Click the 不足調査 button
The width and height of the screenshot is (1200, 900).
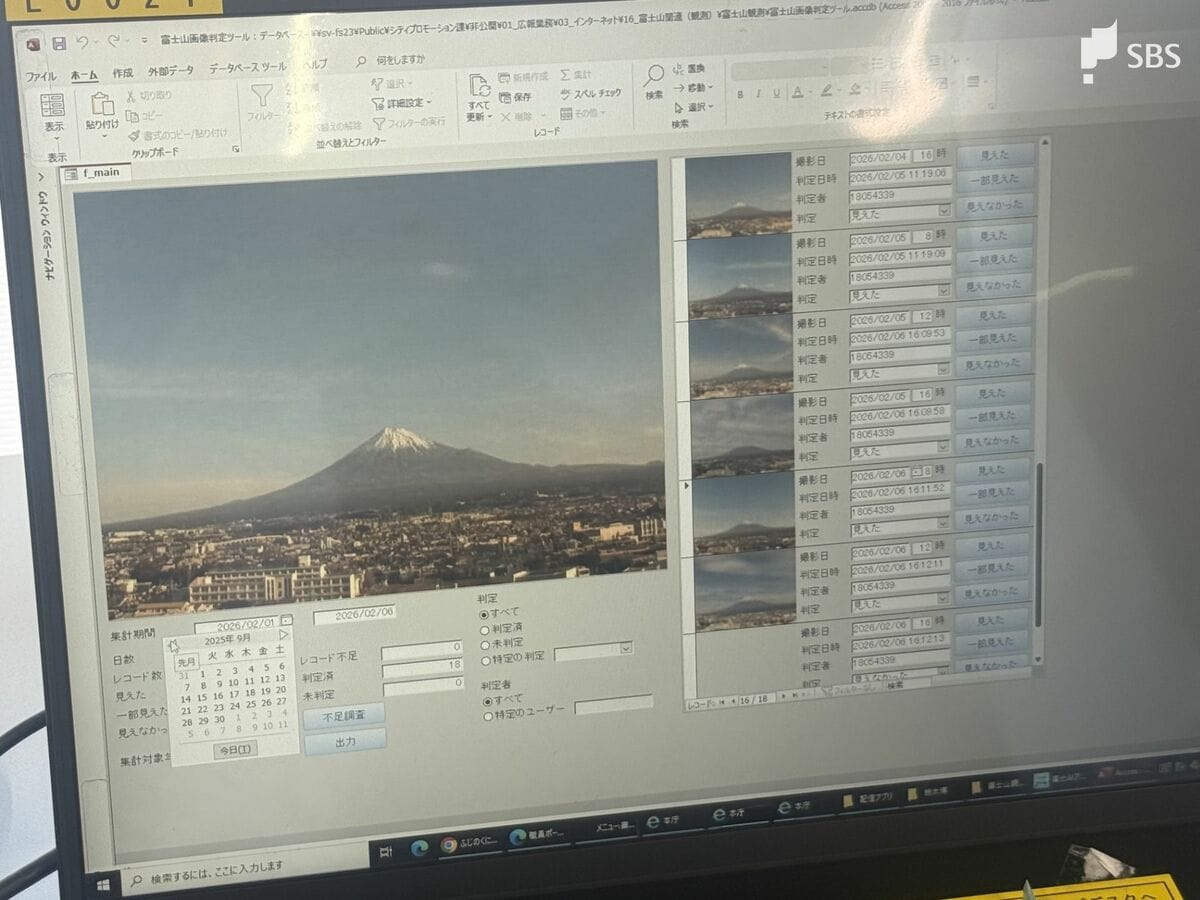[343, 715]
